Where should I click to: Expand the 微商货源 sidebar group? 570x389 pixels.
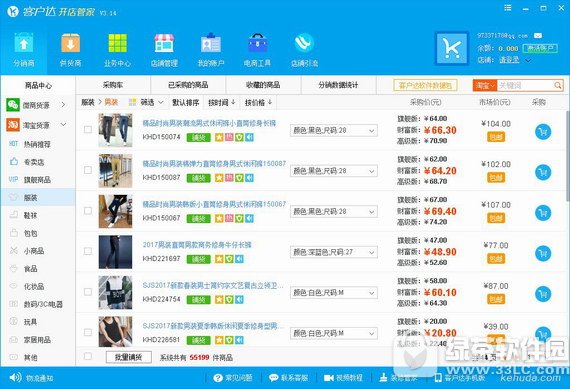coord(63,105)
